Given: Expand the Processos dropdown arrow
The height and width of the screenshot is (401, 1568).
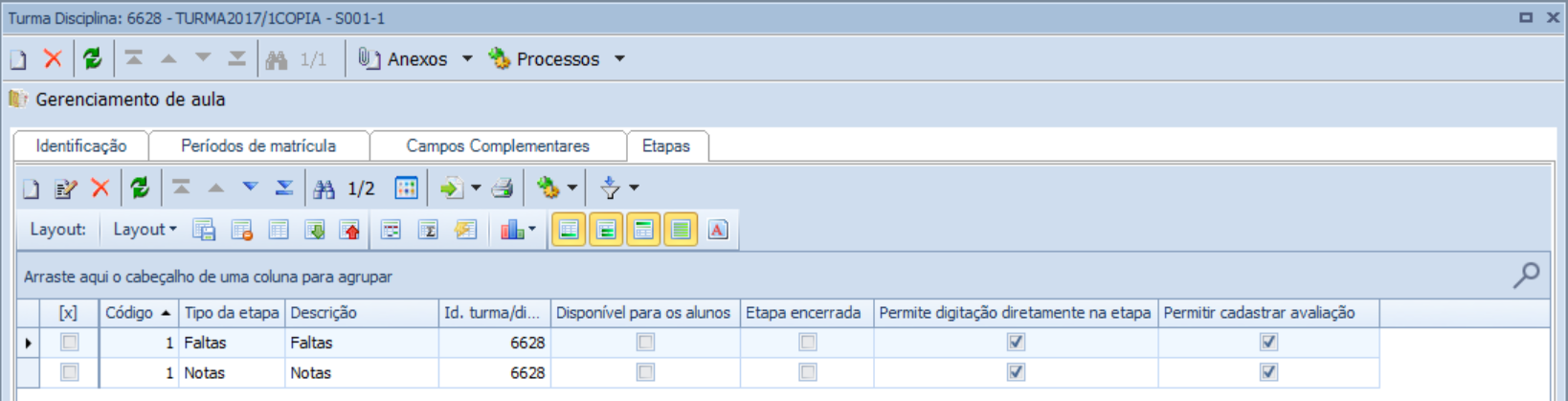Looking at the screenshot, I should coord(619,59).
